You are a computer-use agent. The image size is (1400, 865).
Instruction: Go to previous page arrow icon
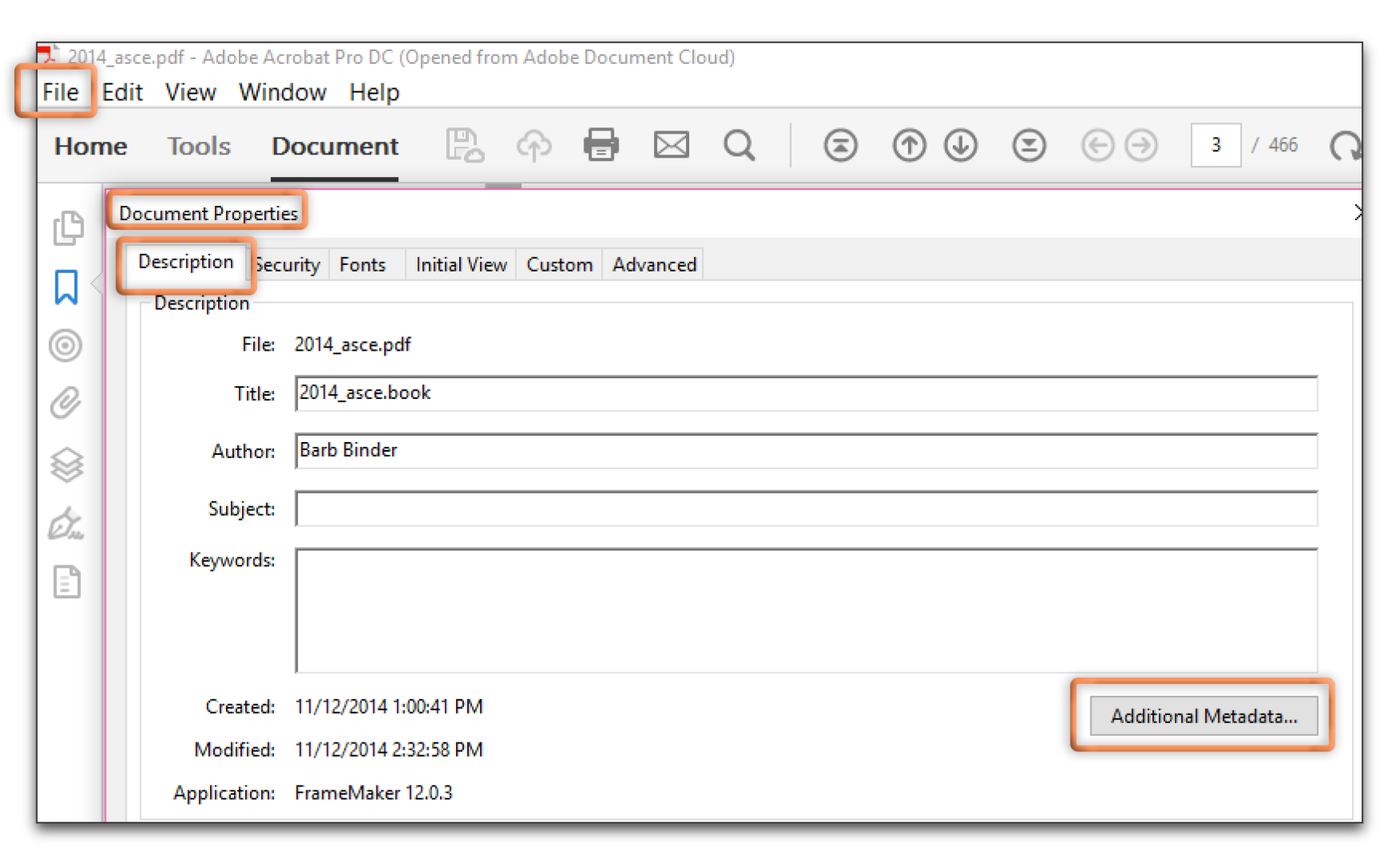(909, 145)
